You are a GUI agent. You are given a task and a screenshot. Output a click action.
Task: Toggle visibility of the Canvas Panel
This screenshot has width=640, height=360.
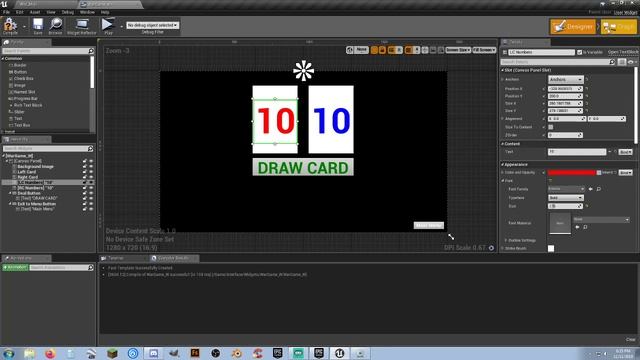point(91,161)
